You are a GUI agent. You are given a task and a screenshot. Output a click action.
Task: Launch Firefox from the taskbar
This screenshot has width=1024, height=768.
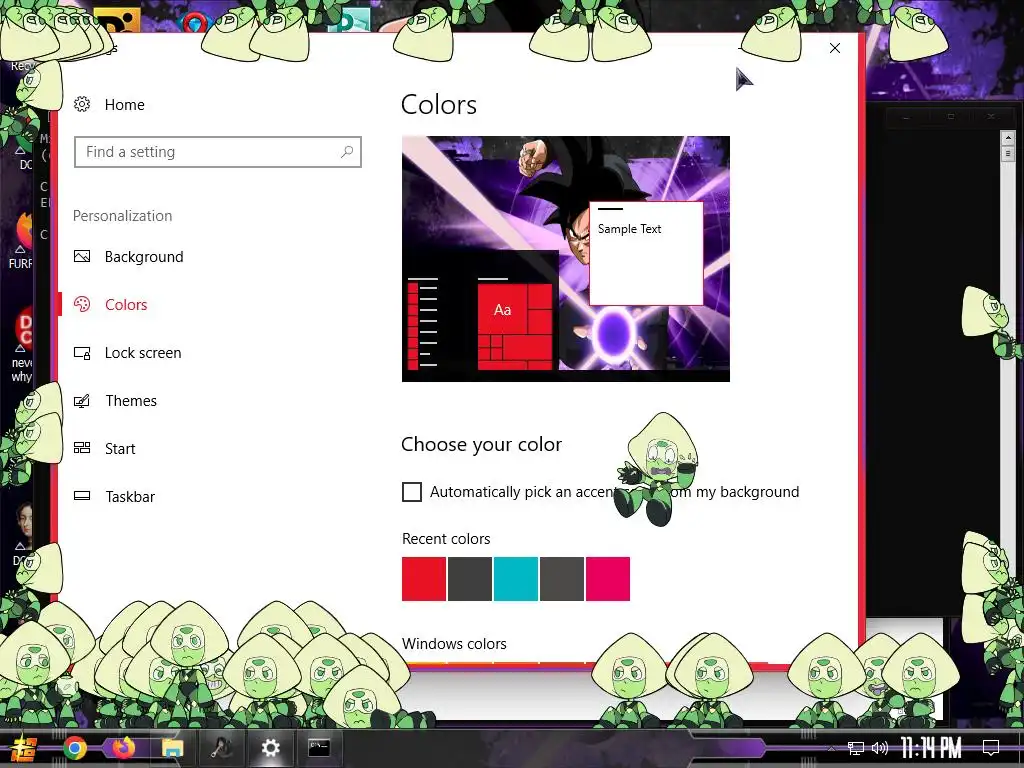point(123,747)
